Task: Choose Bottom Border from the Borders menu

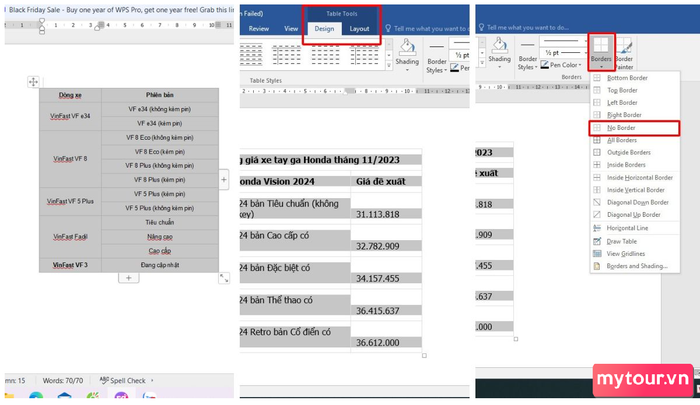Action: [x=634, y=78]
